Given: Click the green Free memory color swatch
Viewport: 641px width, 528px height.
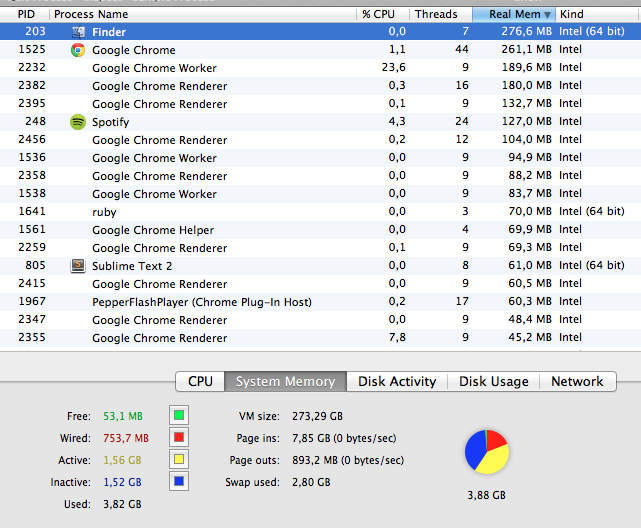Looking at the screenshot, I should point(179,416).
